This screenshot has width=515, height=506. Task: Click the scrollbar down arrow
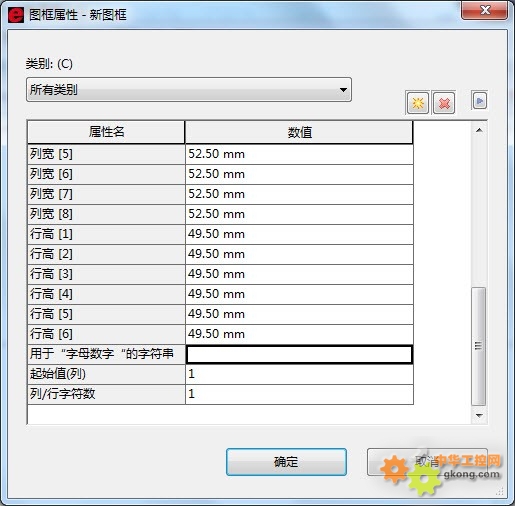point(479,415)
